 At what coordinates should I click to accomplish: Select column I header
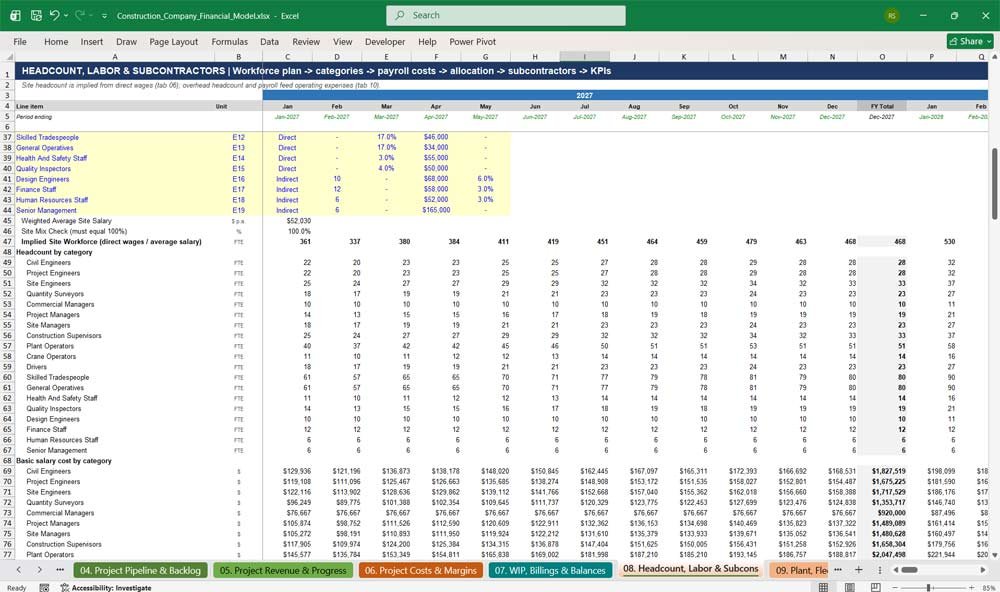584,57
